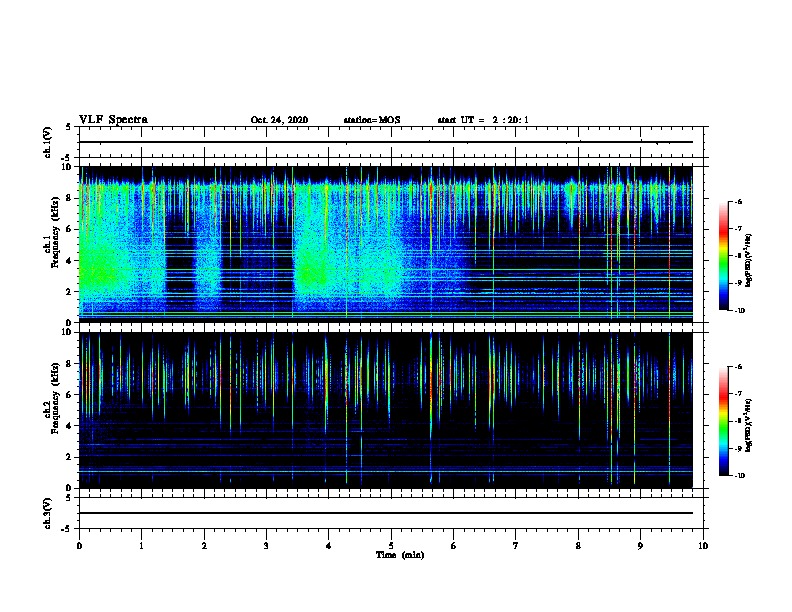Click the 'ch.3(V)' waveform axis label
Image resolution: width=792 pixels, height=612 pixels.
pyautogui.click(x=47, y=513)
